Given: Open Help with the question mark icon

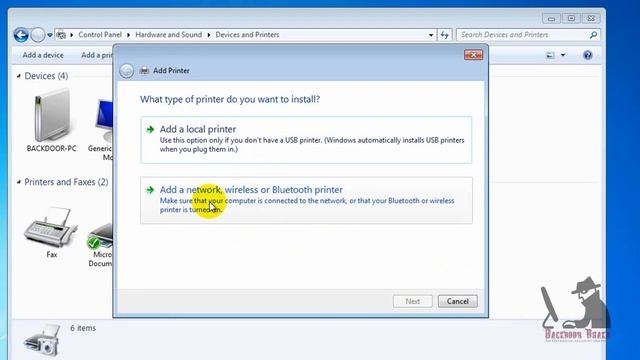Looking at the screenshot, I should pyautogui.click(x=587, y=55).
